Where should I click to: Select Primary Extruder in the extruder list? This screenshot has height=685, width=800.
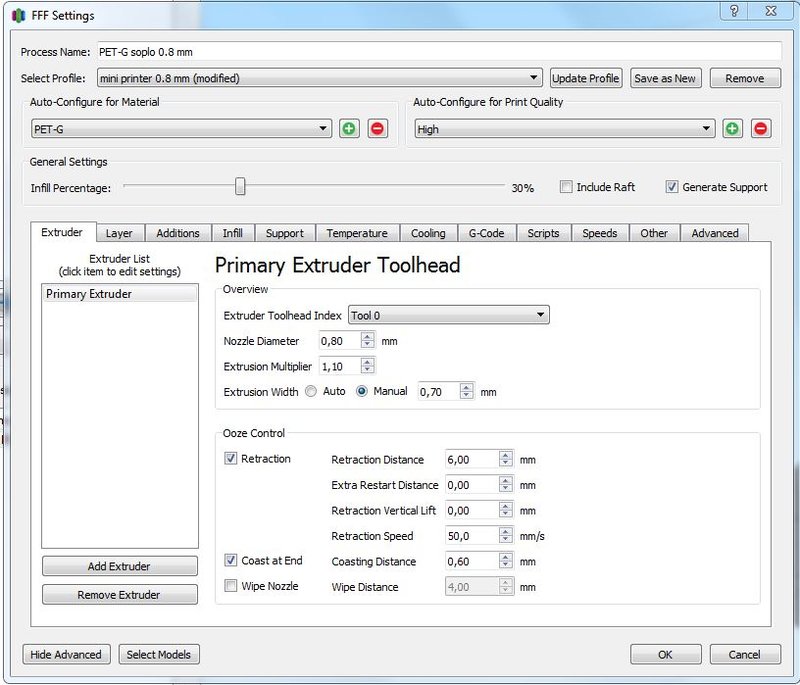(120, 294)
